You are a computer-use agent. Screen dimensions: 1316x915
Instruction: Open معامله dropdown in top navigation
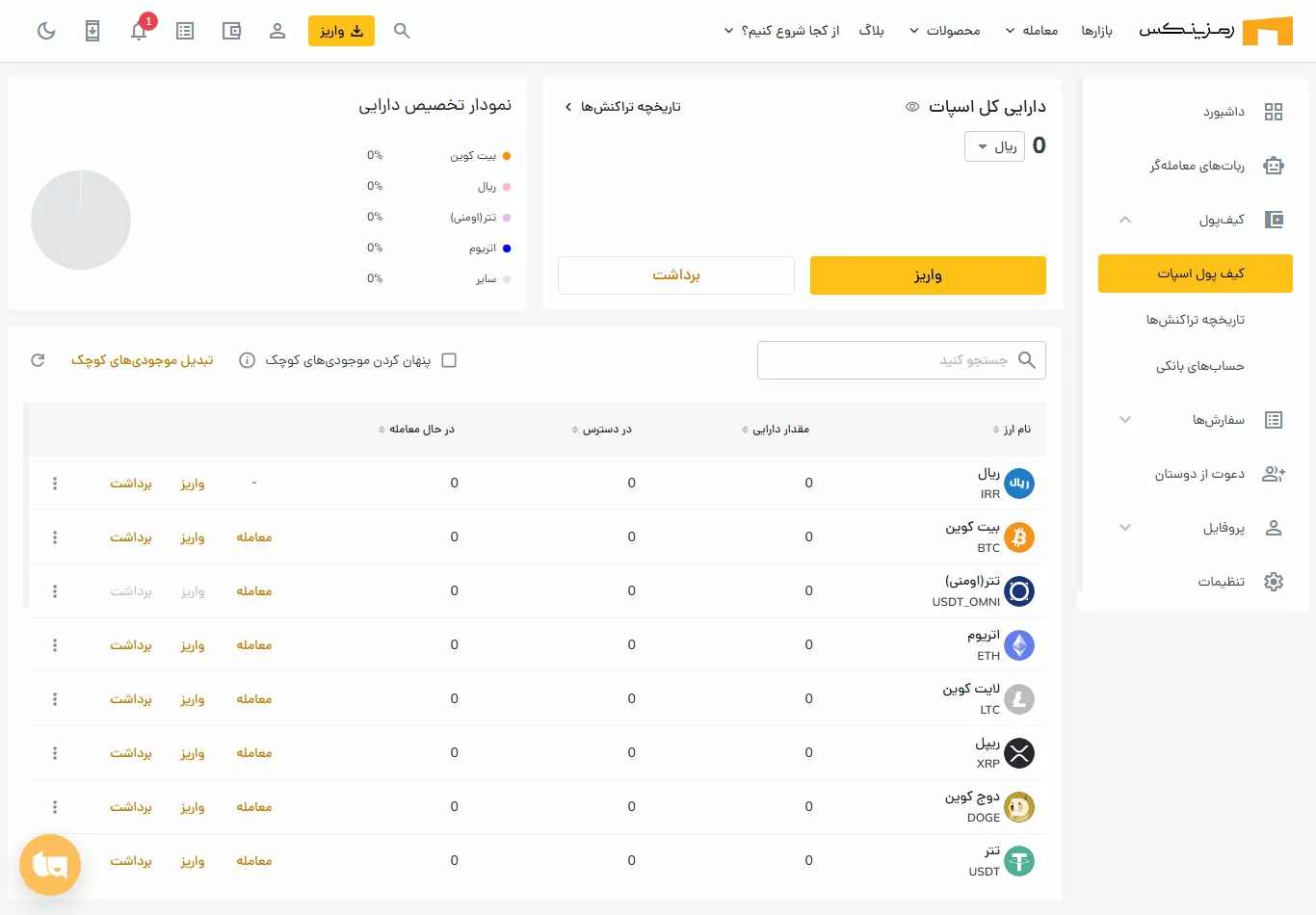coord(1031,31)
